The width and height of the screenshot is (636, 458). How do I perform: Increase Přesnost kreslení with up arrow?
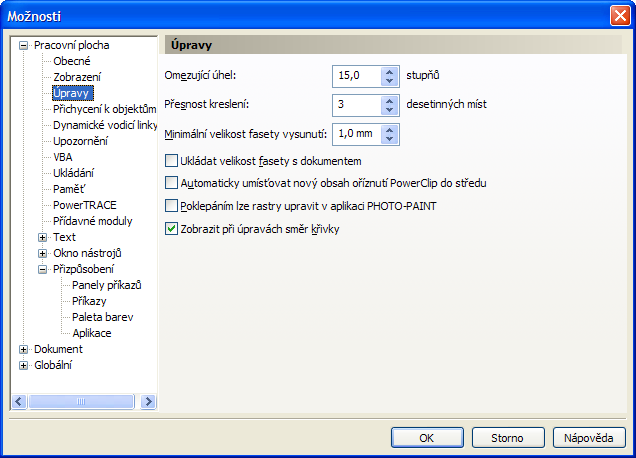click(389, 101)
